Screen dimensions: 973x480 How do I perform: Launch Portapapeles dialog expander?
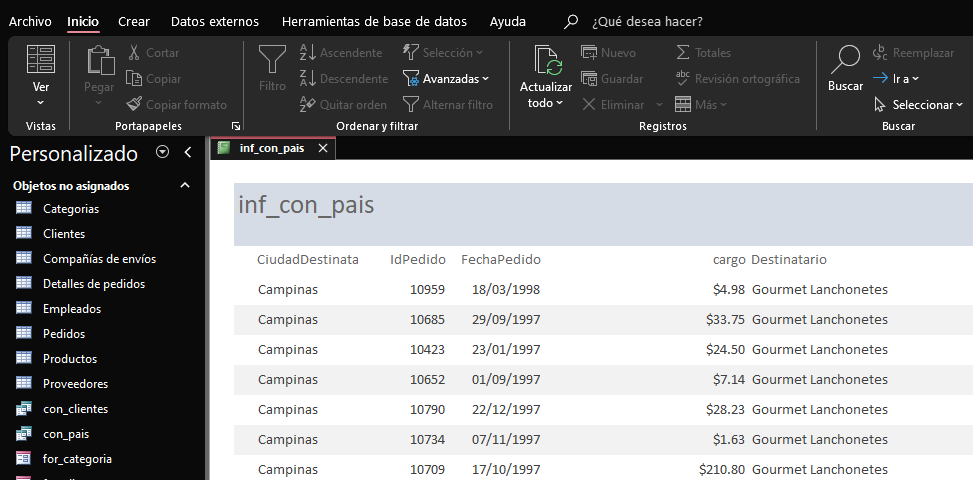[236, 126]
